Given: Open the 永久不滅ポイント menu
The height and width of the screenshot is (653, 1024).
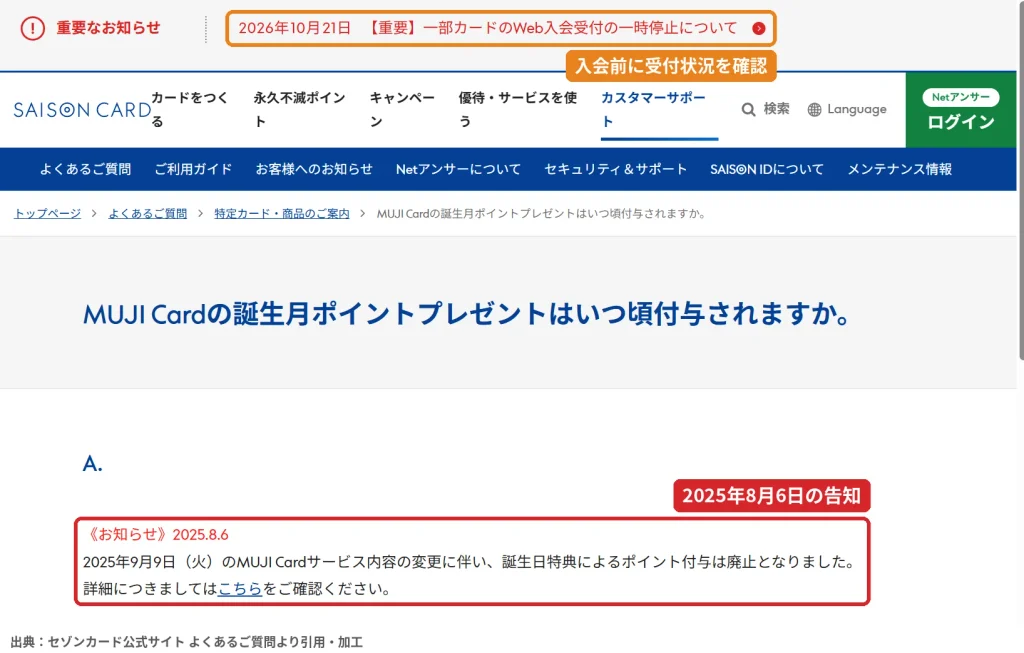Looking at the screenshot, I should (x=299, y=109).
